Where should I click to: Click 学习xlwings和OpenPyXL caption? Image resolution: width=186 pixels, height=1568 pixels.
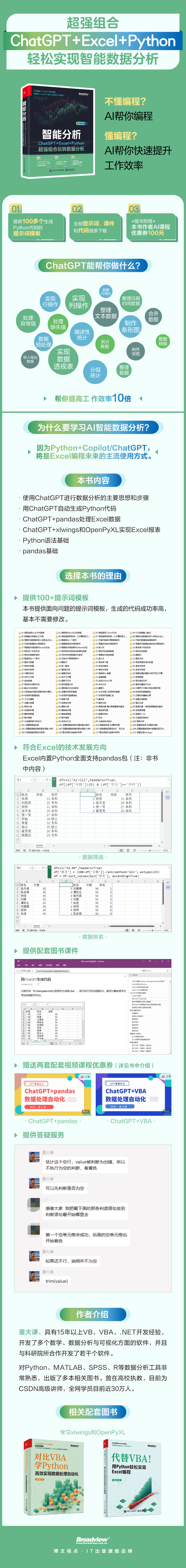(x=93, y=1432)
